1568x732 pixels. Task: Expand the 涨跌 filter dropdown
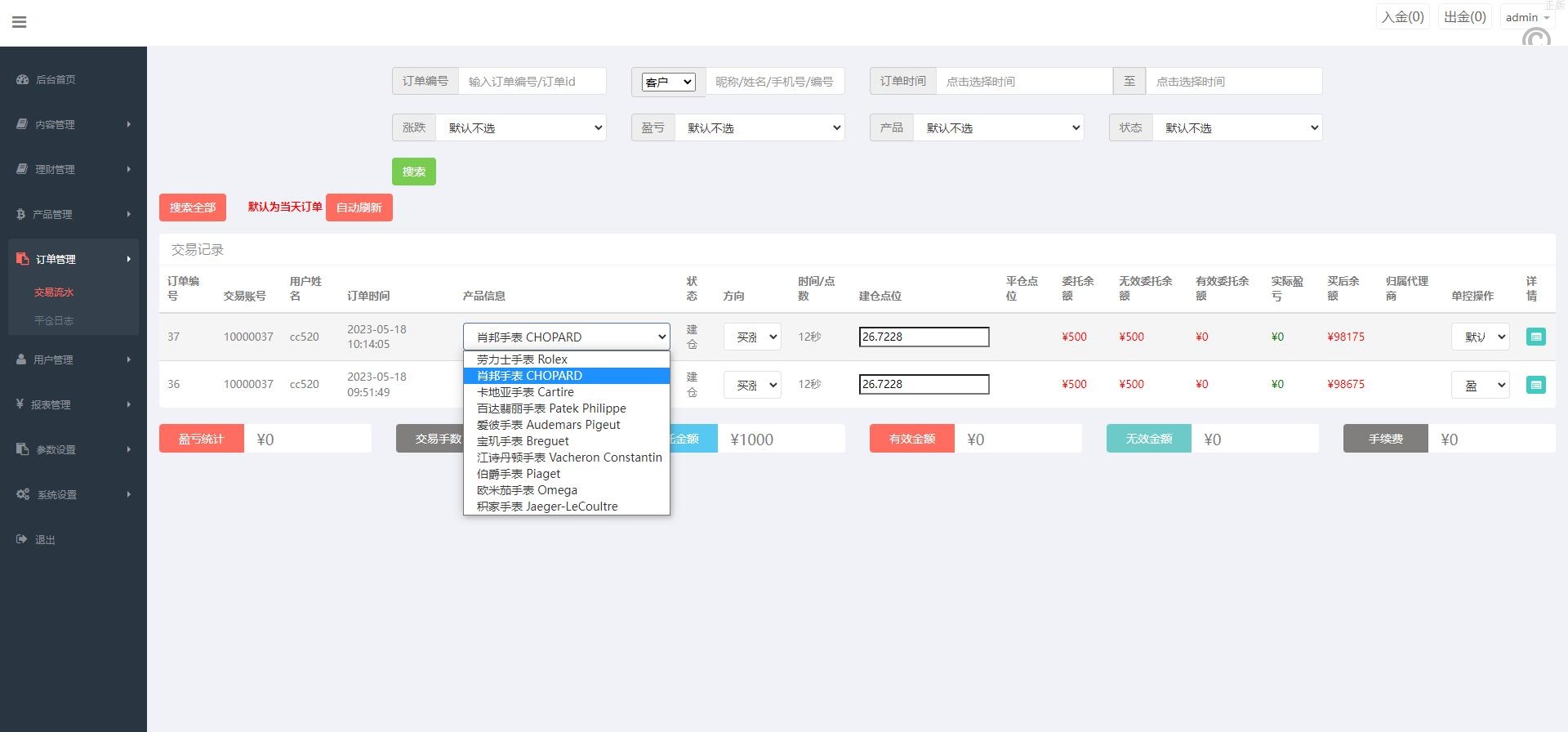[x=521, y=127]
